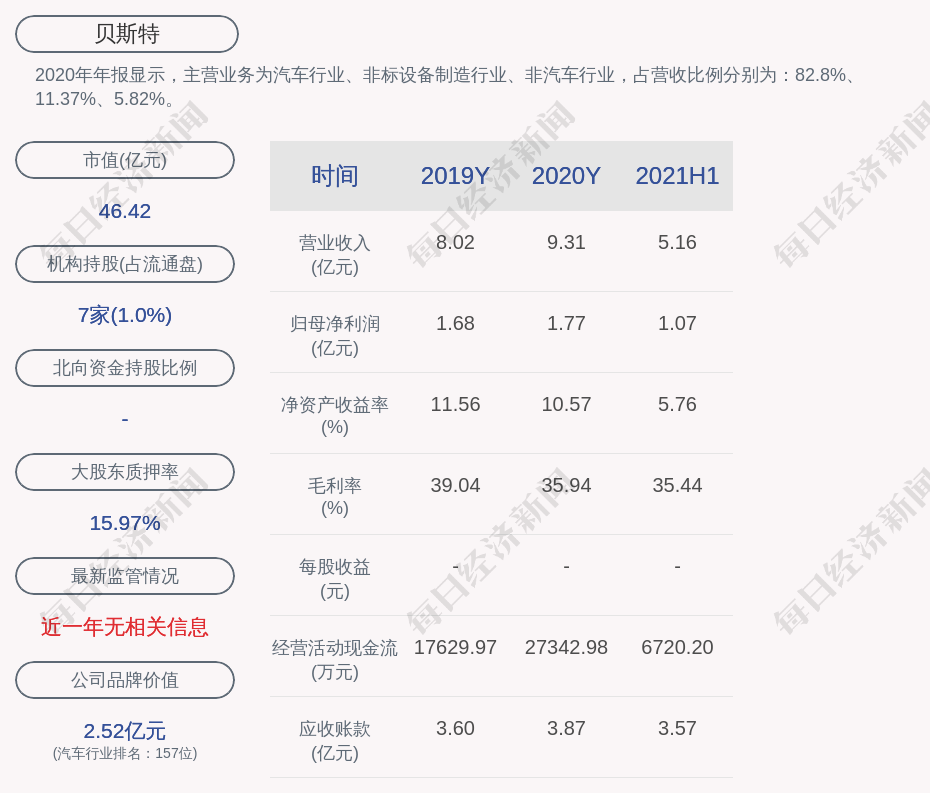Click gross margin value 35.44
This screenshot has width=930, height=793.
coord(677,485)
